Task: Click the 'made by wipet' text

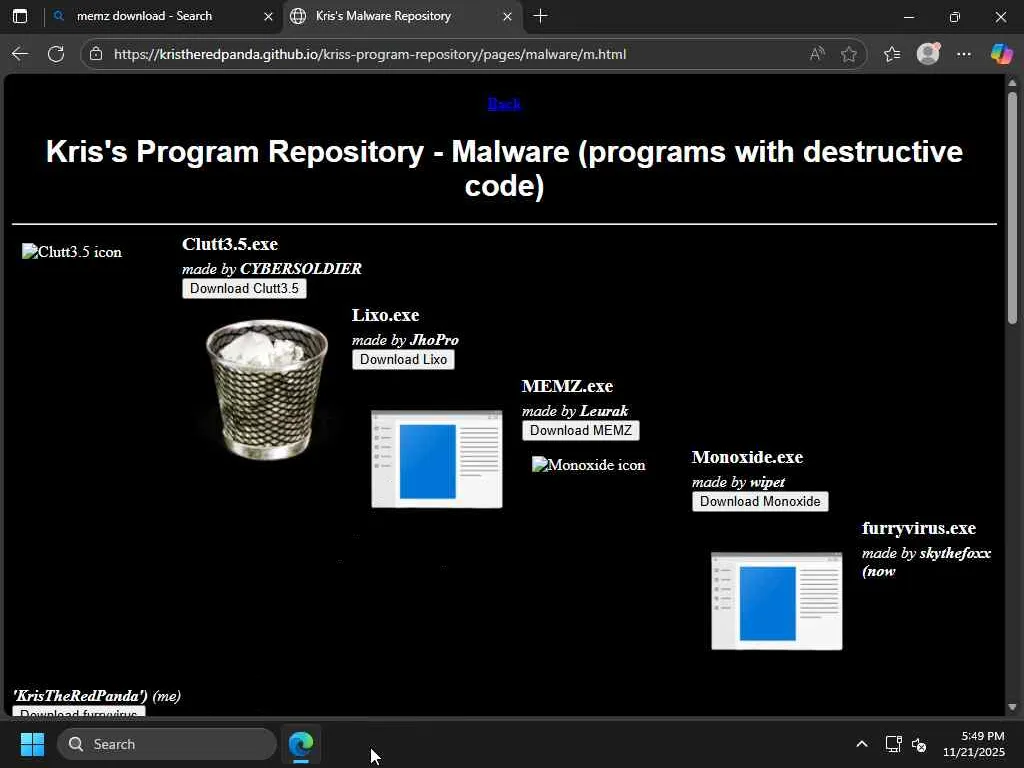Action: click(738, 482)
